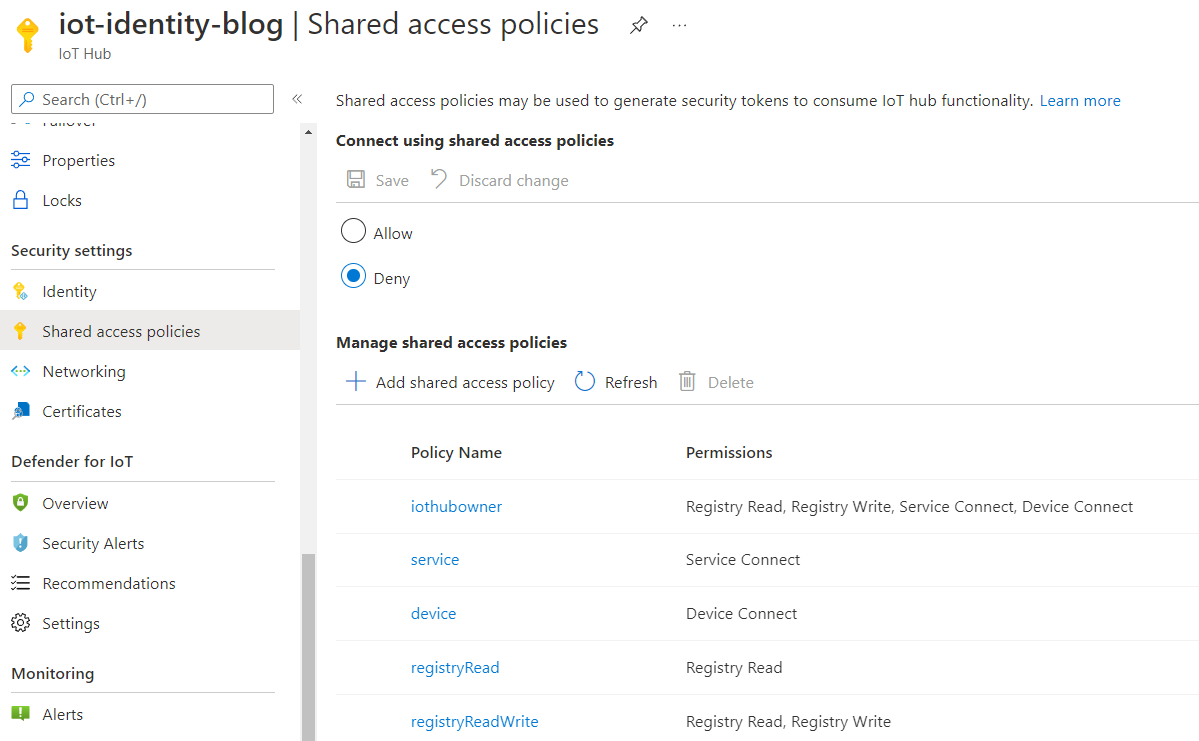Click the Refresh icon above the policy list

(584, 381)
